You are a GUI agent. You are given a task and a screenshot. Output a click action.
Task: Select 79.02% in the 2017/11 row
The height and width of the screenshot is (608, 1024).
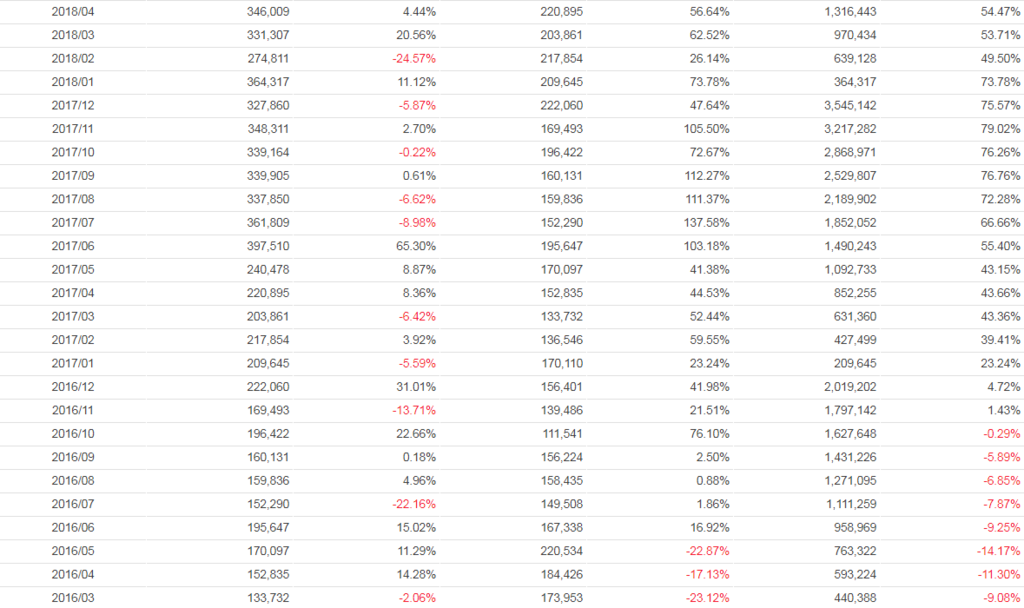pyautogui.click(x=1000, y=129)
